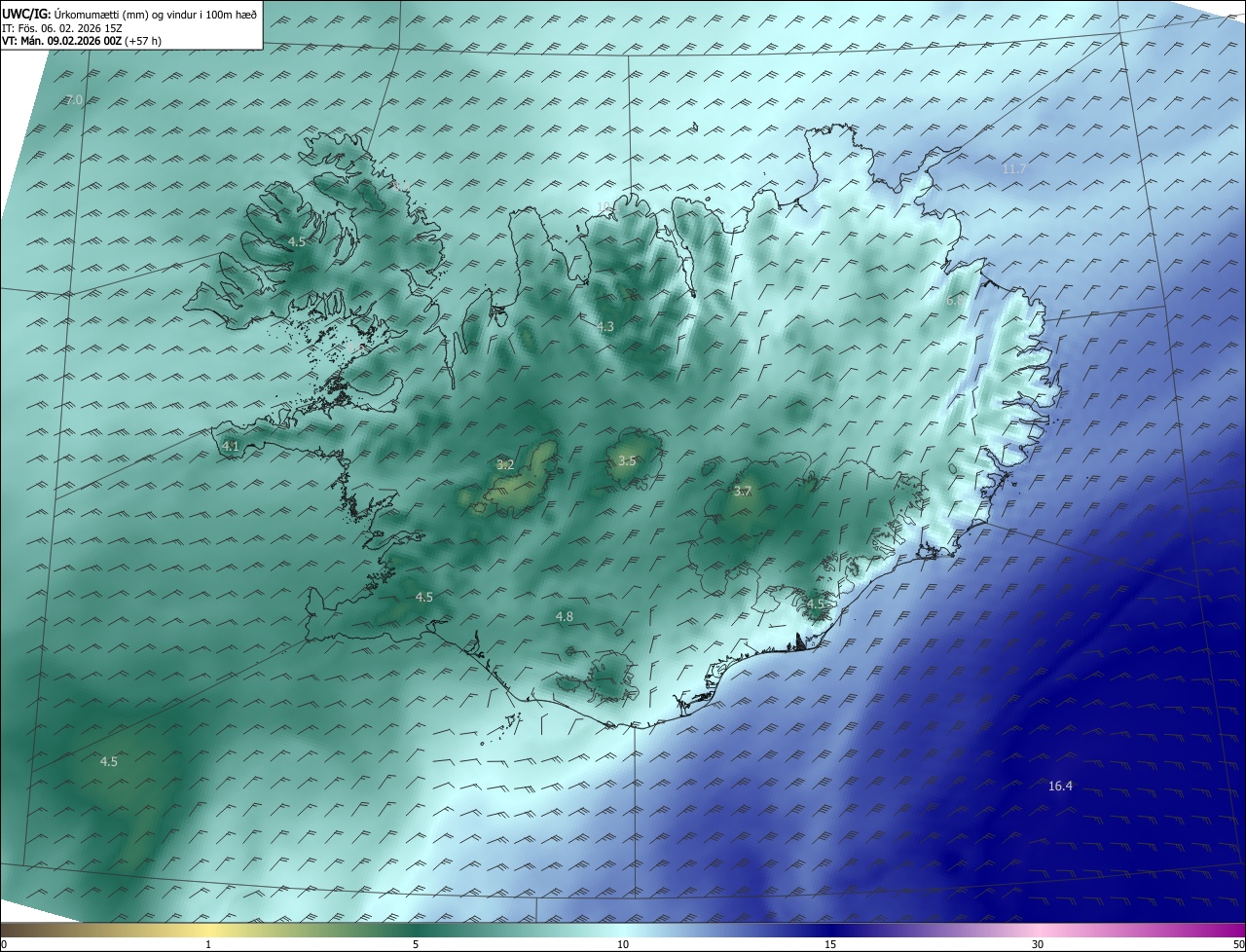Click the 4.1 value on the Snæfellsnes peninsula
This screenshot has height=952, width=1246.
click(x=231, y=447)
